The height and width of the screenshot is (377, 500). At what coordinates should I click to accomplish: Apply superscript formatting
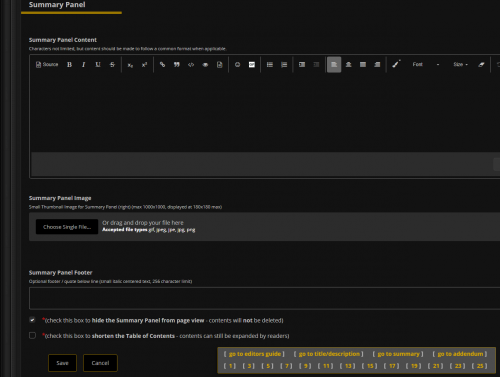(x=144, y=65)
